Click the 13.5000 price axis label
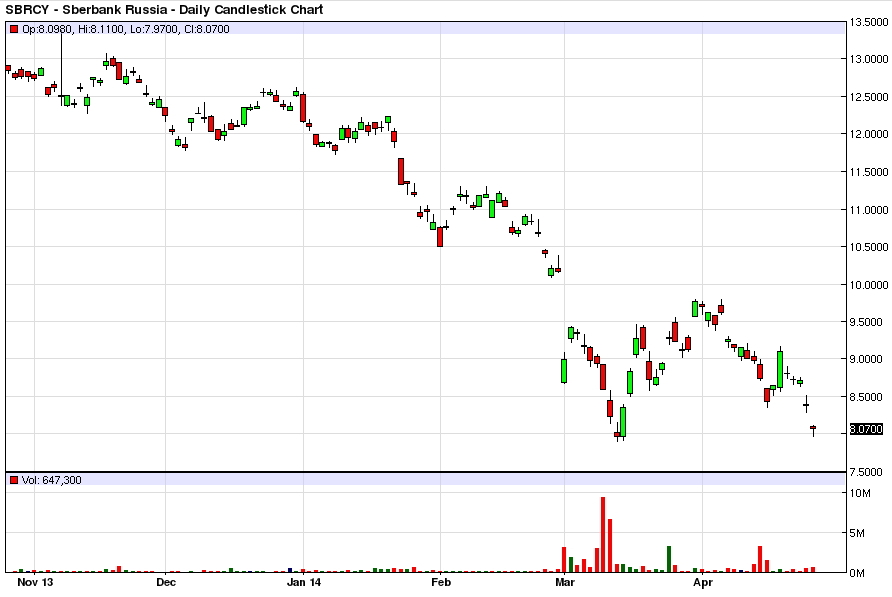 click(x=869, y=22)
